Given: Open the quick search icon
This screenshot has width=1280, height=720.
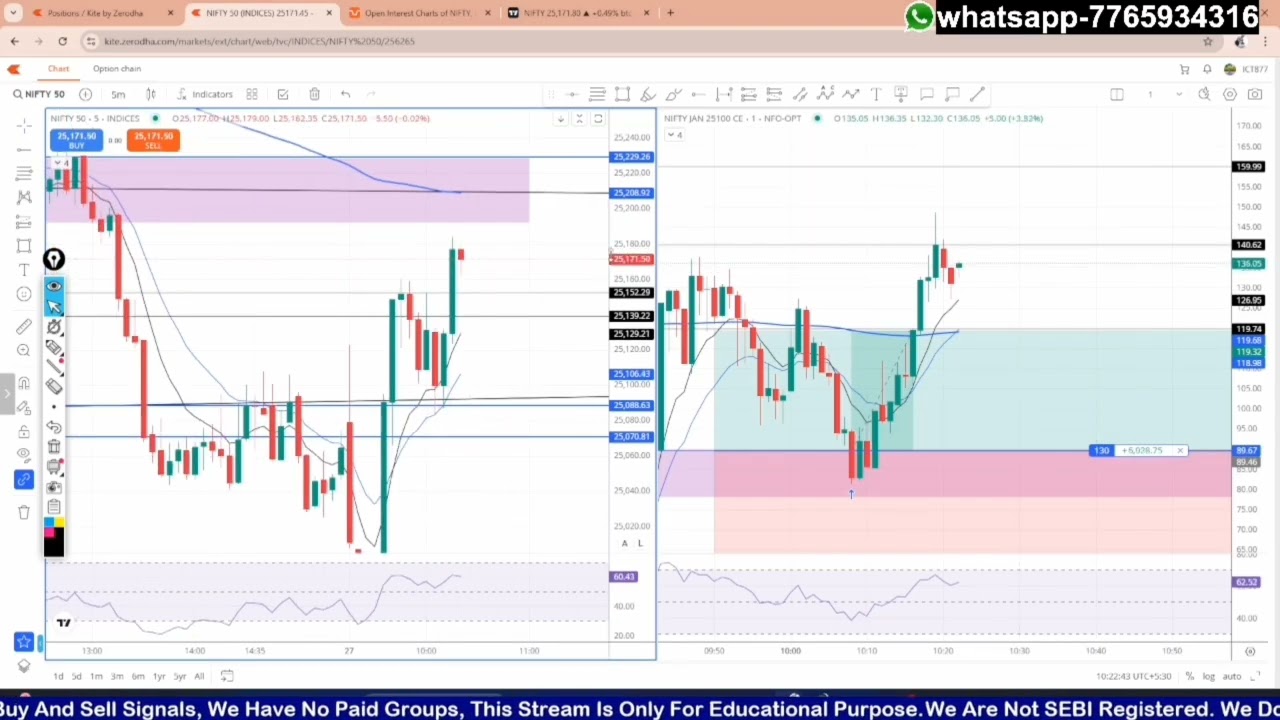Looking at the screenshot, I should coord(1204,94).
